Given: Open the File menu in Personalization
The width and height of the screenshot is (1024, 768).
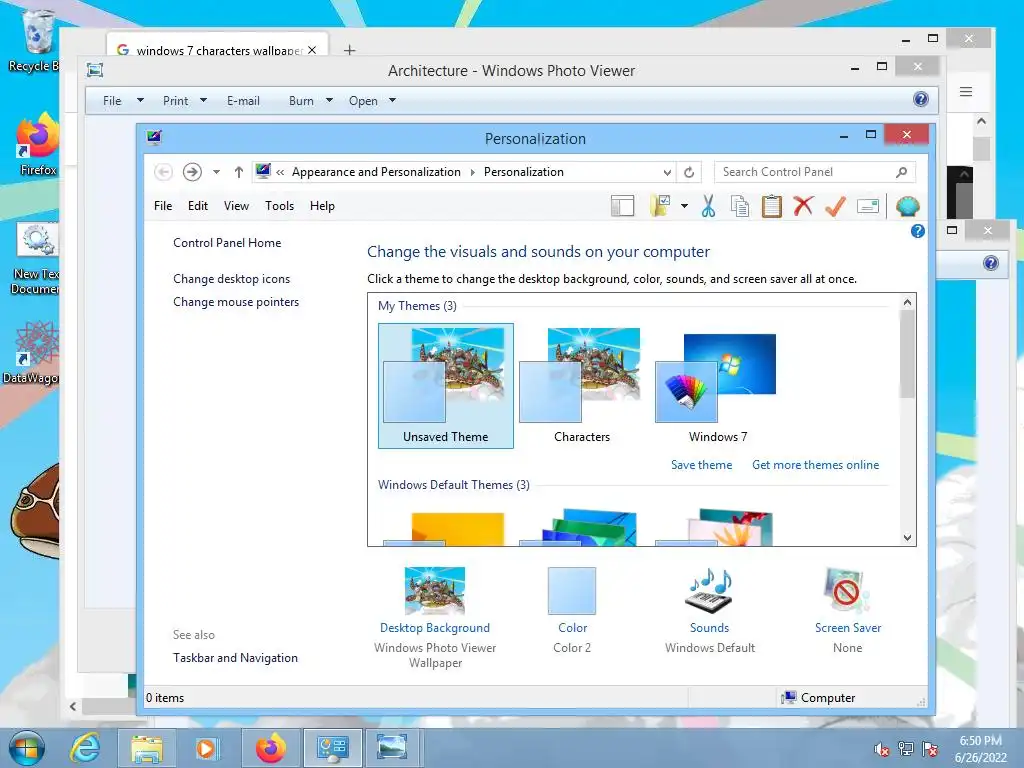Looking at the screenshot, I should click(163, 206).
